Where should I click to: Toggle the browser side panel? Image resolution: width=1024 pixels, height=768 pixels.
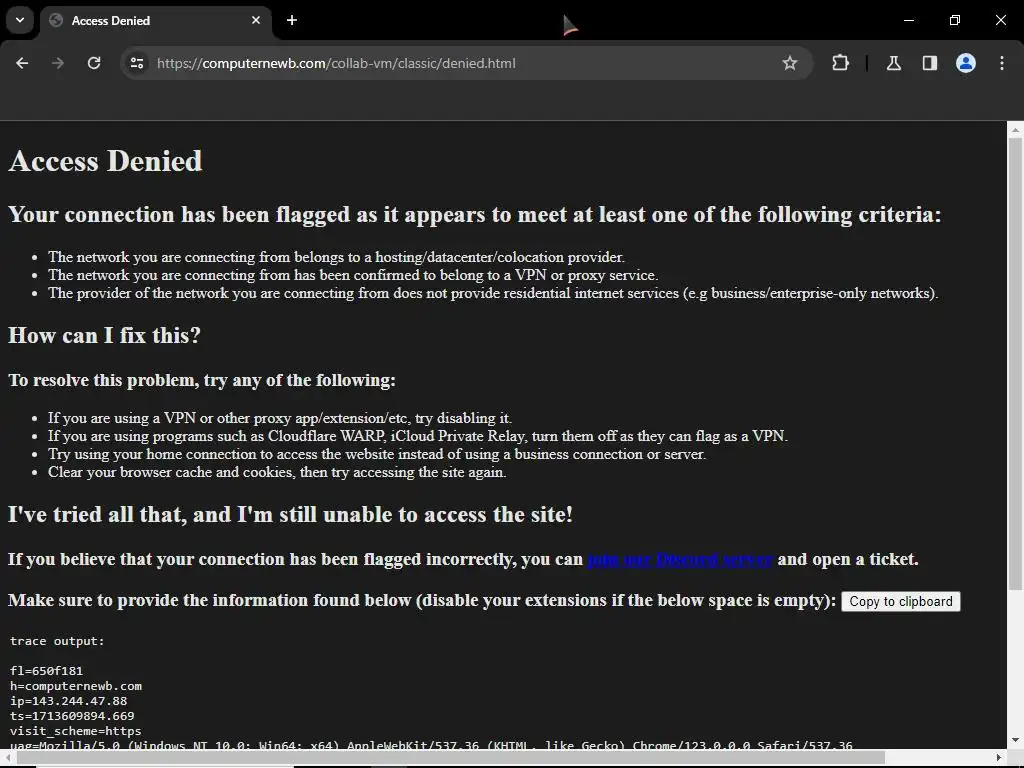929,63
